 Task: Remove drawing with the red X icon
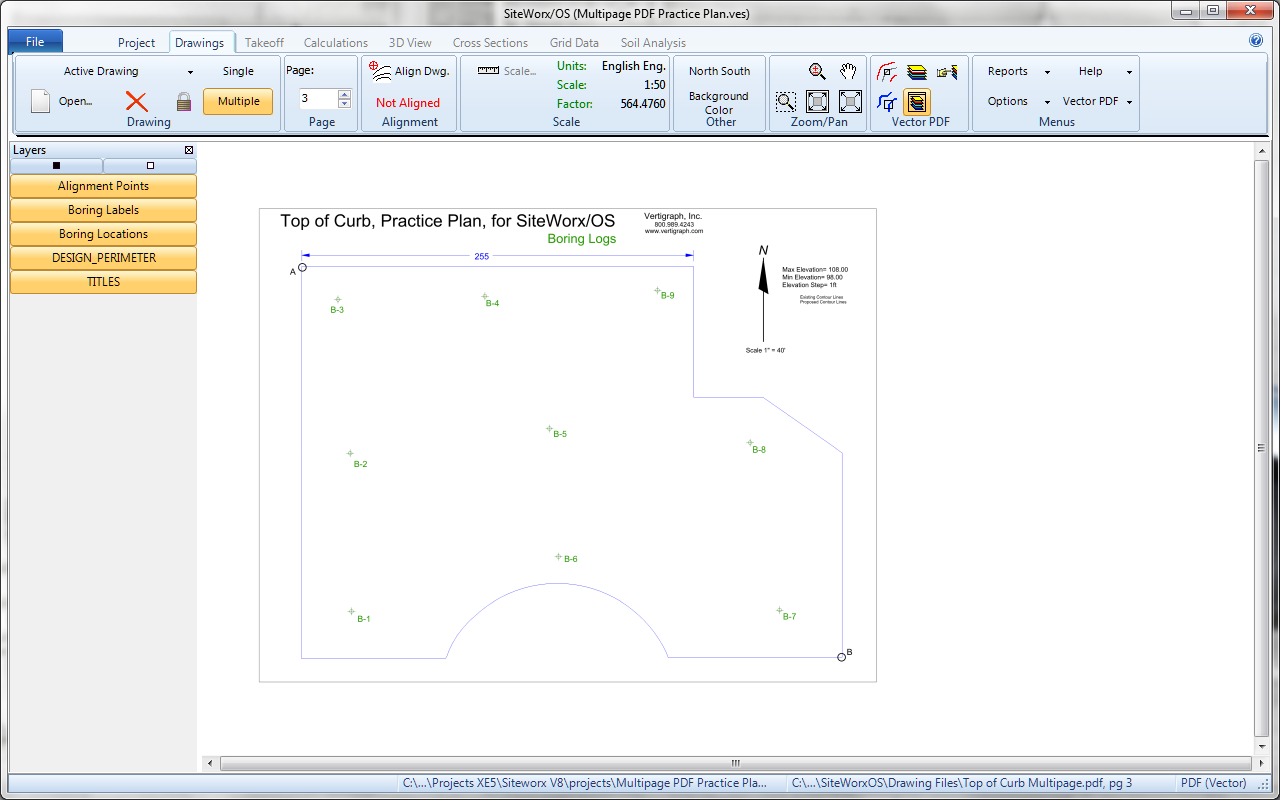tap(137, 101)
